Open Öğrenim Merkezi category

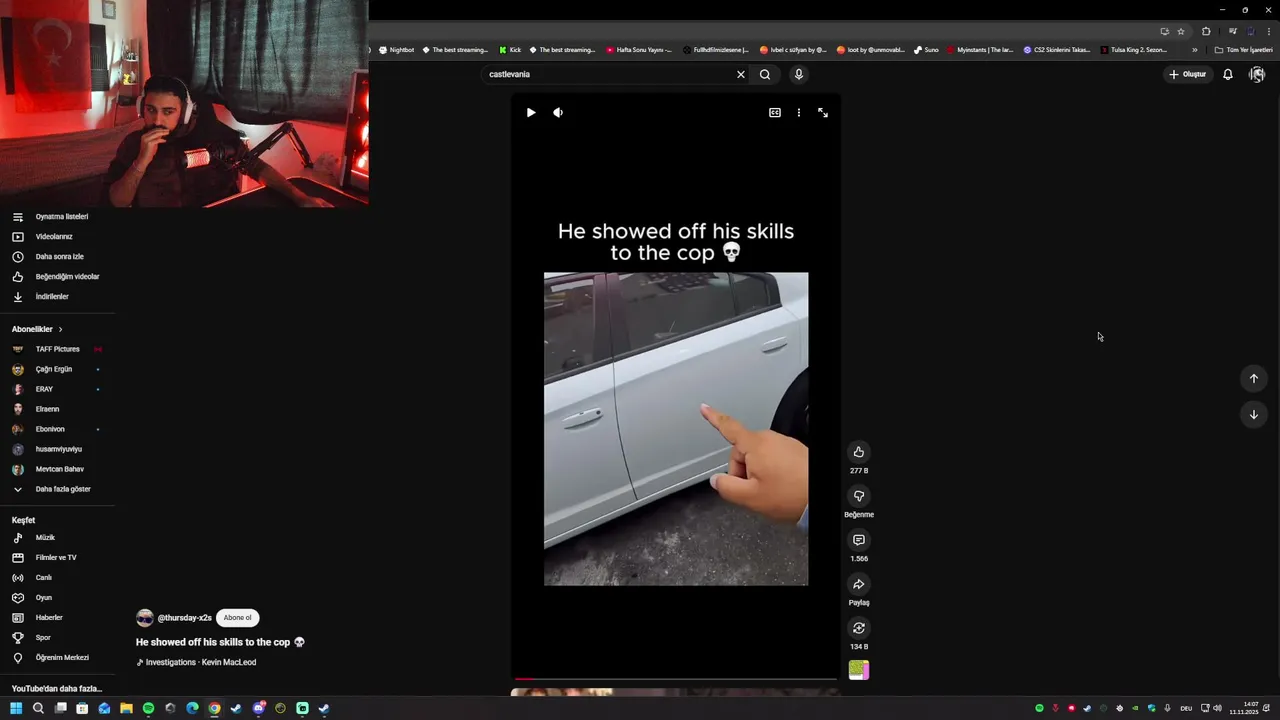coord(57,658)
